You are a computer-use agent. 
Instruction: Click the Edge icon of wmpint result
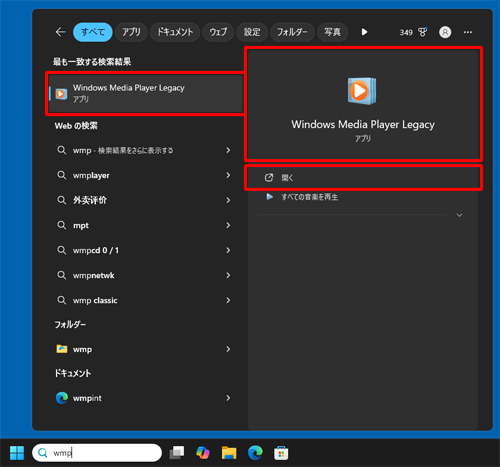click(x=62, y=398)
